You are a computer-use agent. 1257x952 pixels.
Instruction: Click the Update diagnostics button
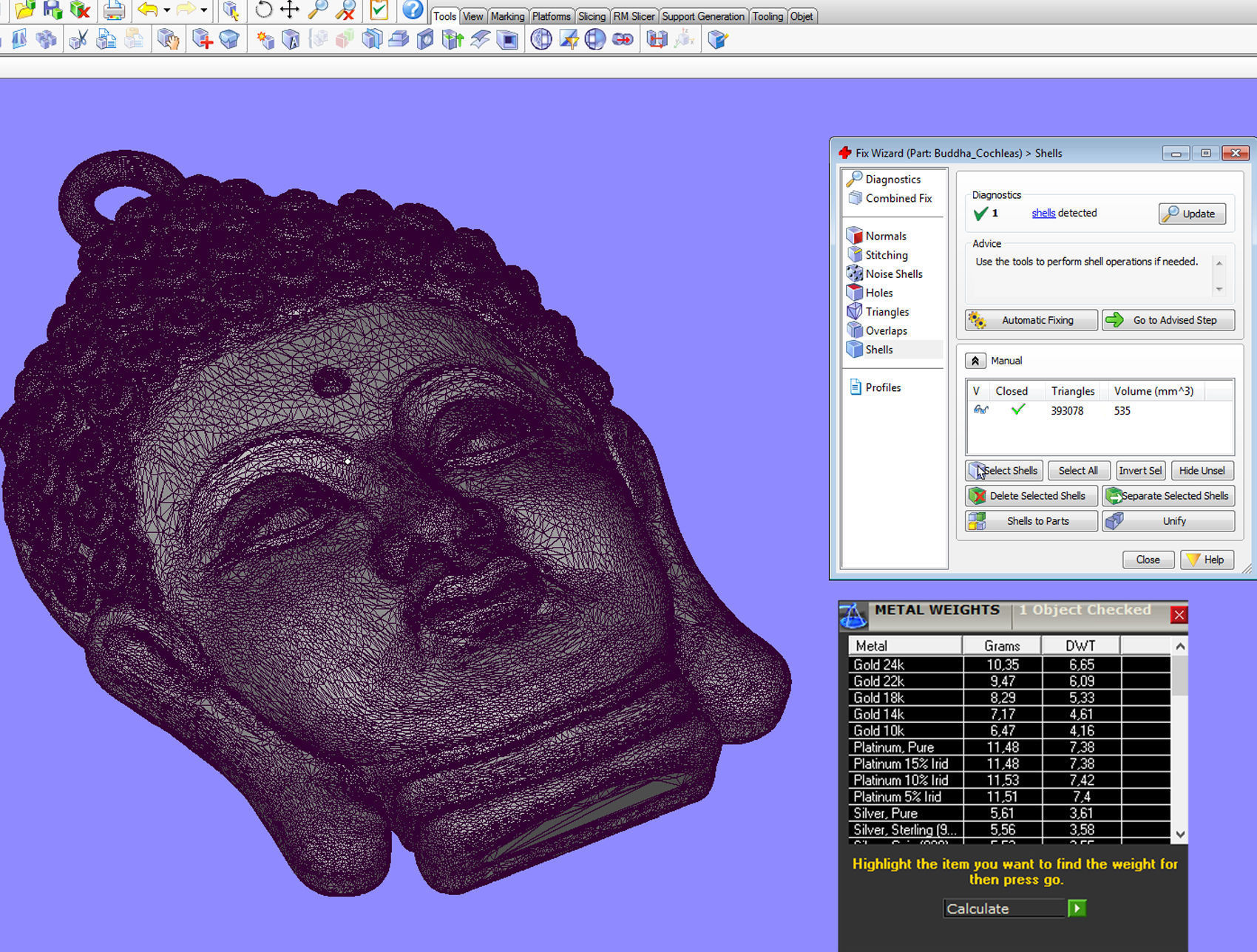coord(1192,214)
